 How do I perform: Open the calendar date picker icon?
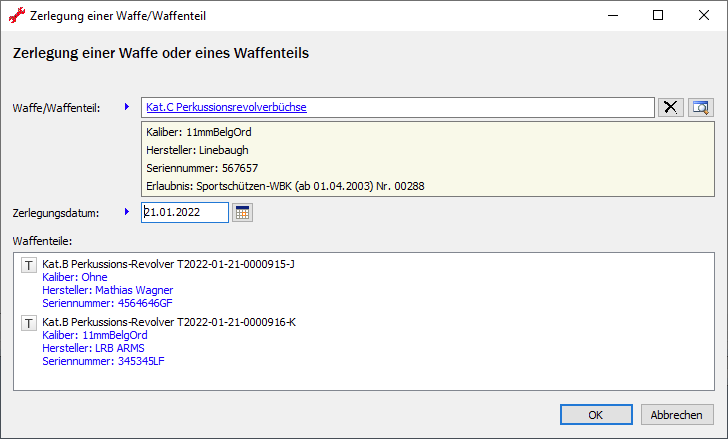click(242, 212)
